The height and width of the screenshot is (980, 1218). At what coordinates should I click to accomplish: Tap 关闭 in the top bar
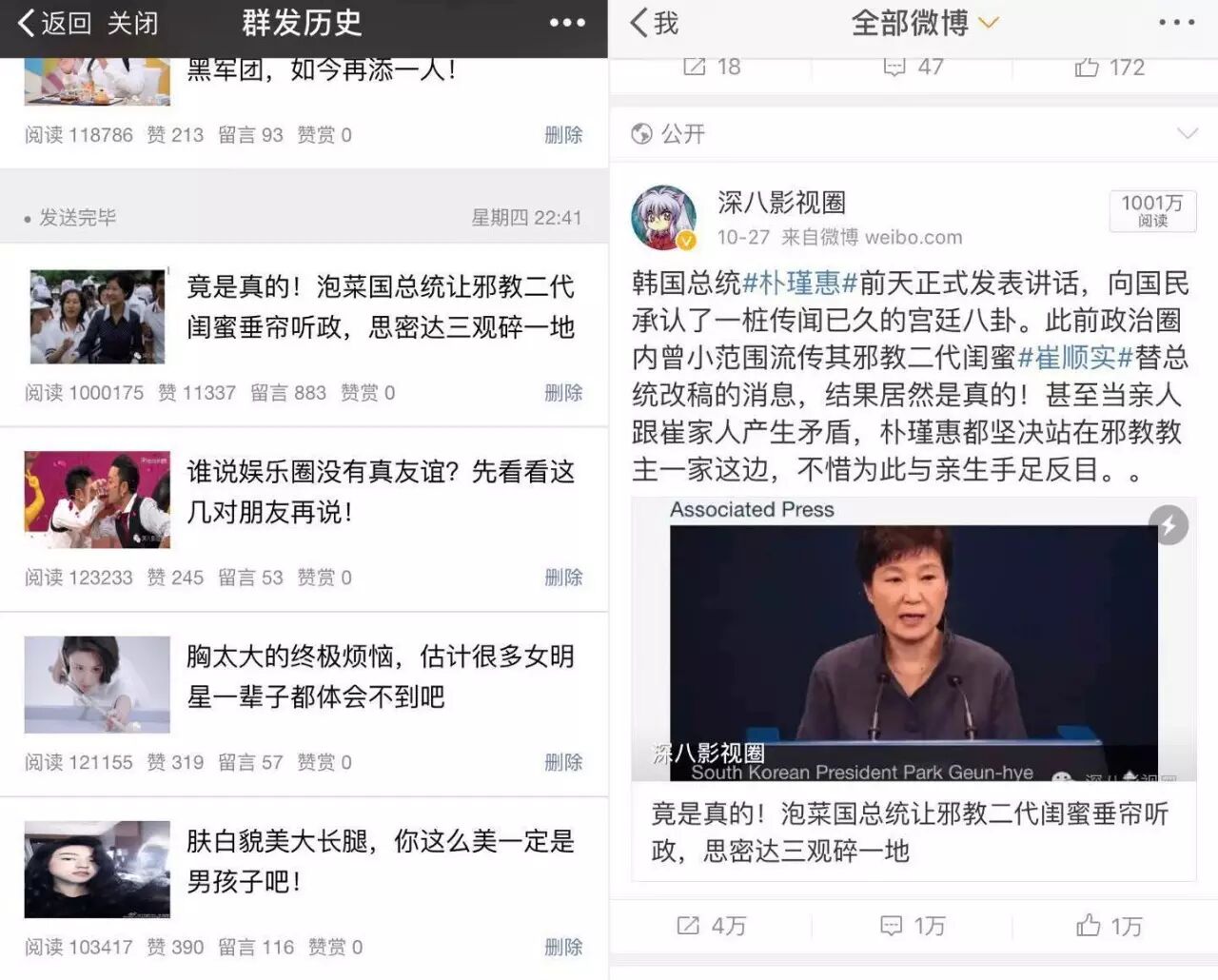(132, 23)
